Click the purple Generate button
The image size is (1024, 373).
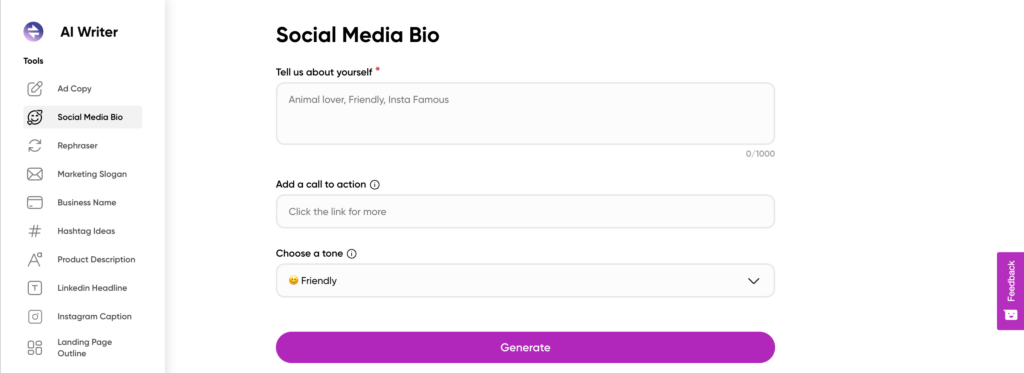pyautogui.click(x=525, y=348)
